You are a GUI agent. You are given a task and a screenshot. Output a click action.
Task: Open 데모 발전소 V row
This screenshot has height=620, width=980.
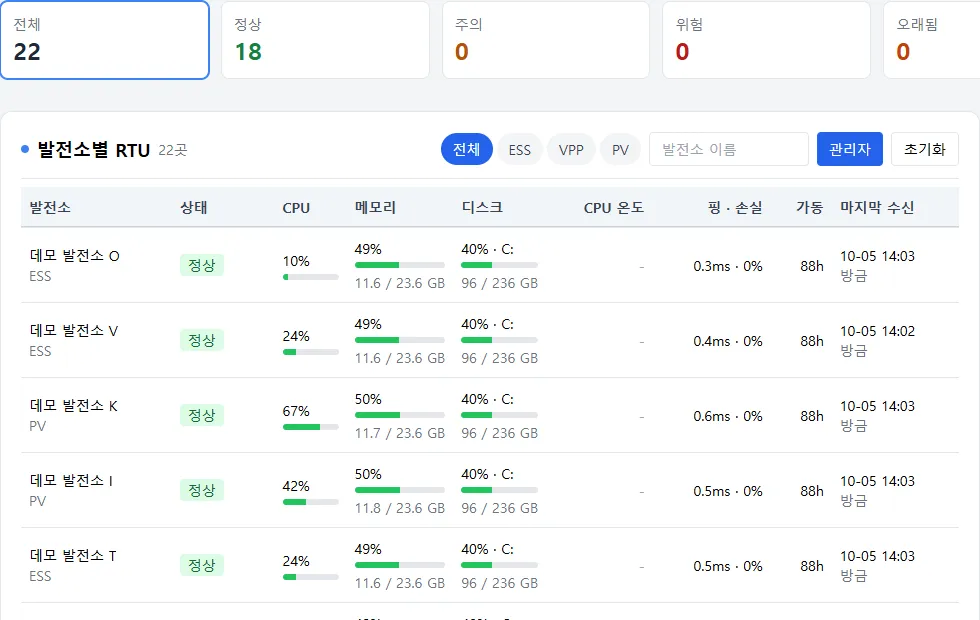tap(490, 340)
